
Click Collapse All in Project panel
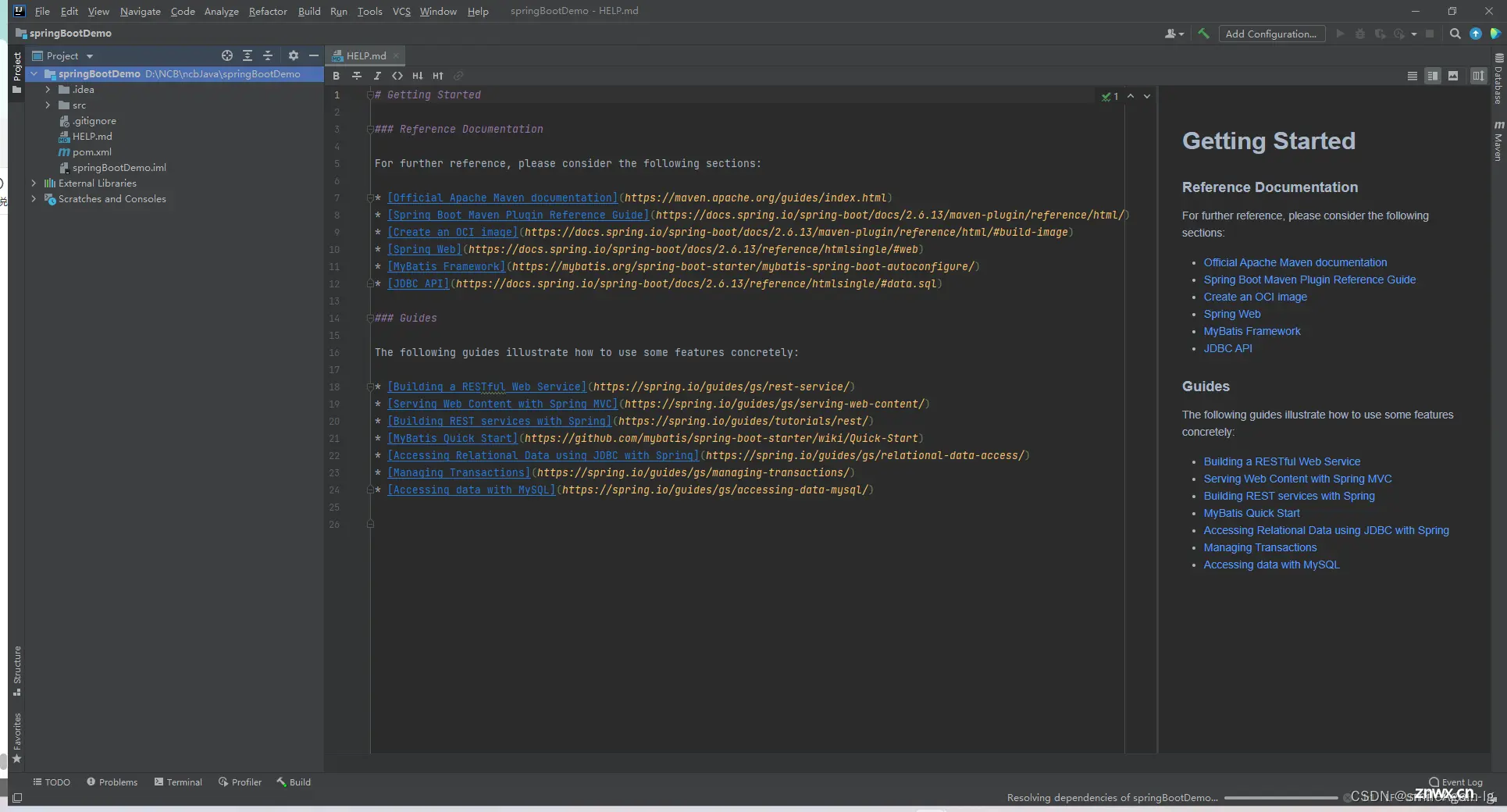(x=268, y=55)
